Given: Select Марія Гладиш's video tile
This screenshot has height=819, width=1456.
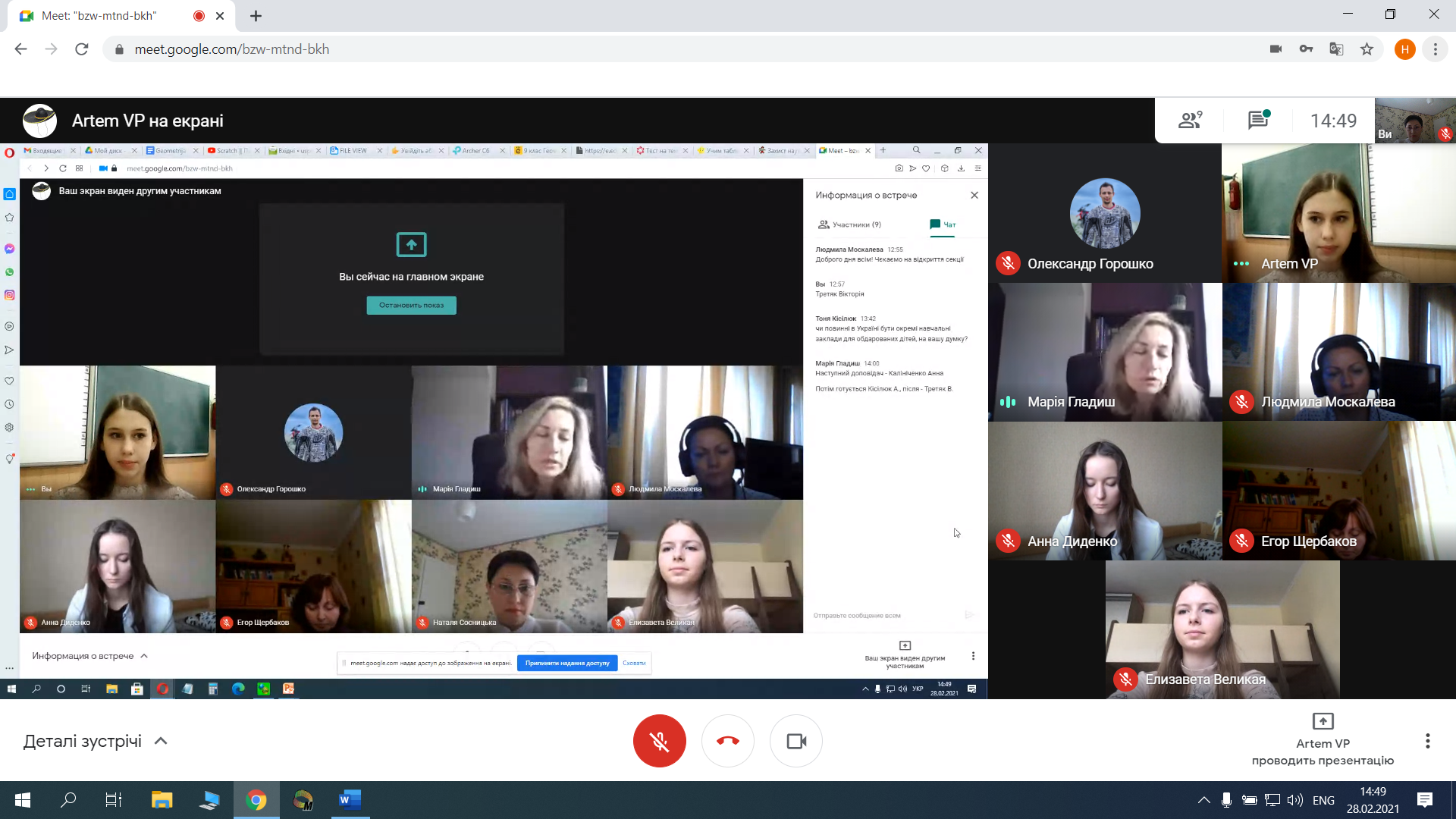Looking at the screenshot, I should tap(1105, 352).
